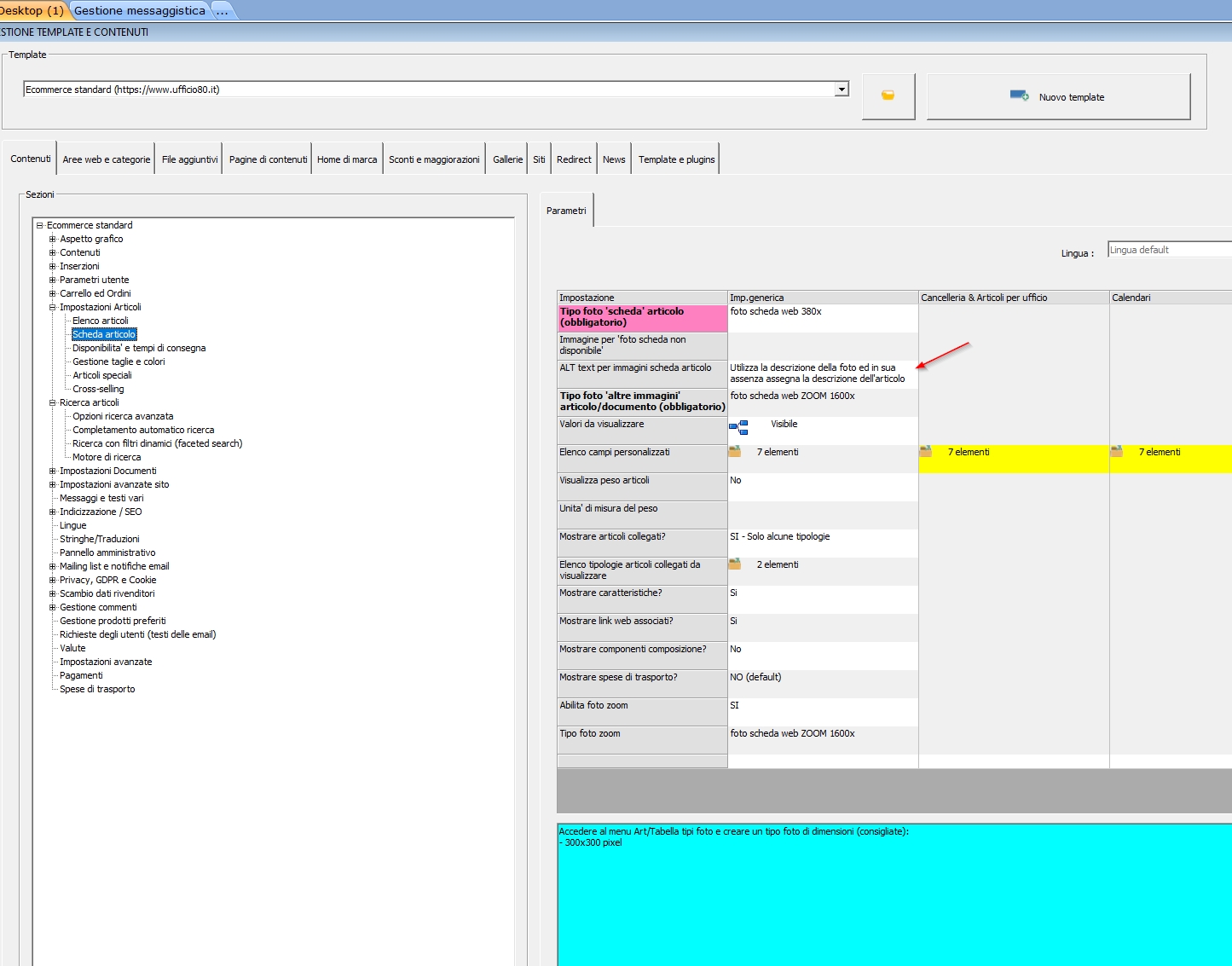
Task: Select the Redirect tab
Action: coord(574,159)
